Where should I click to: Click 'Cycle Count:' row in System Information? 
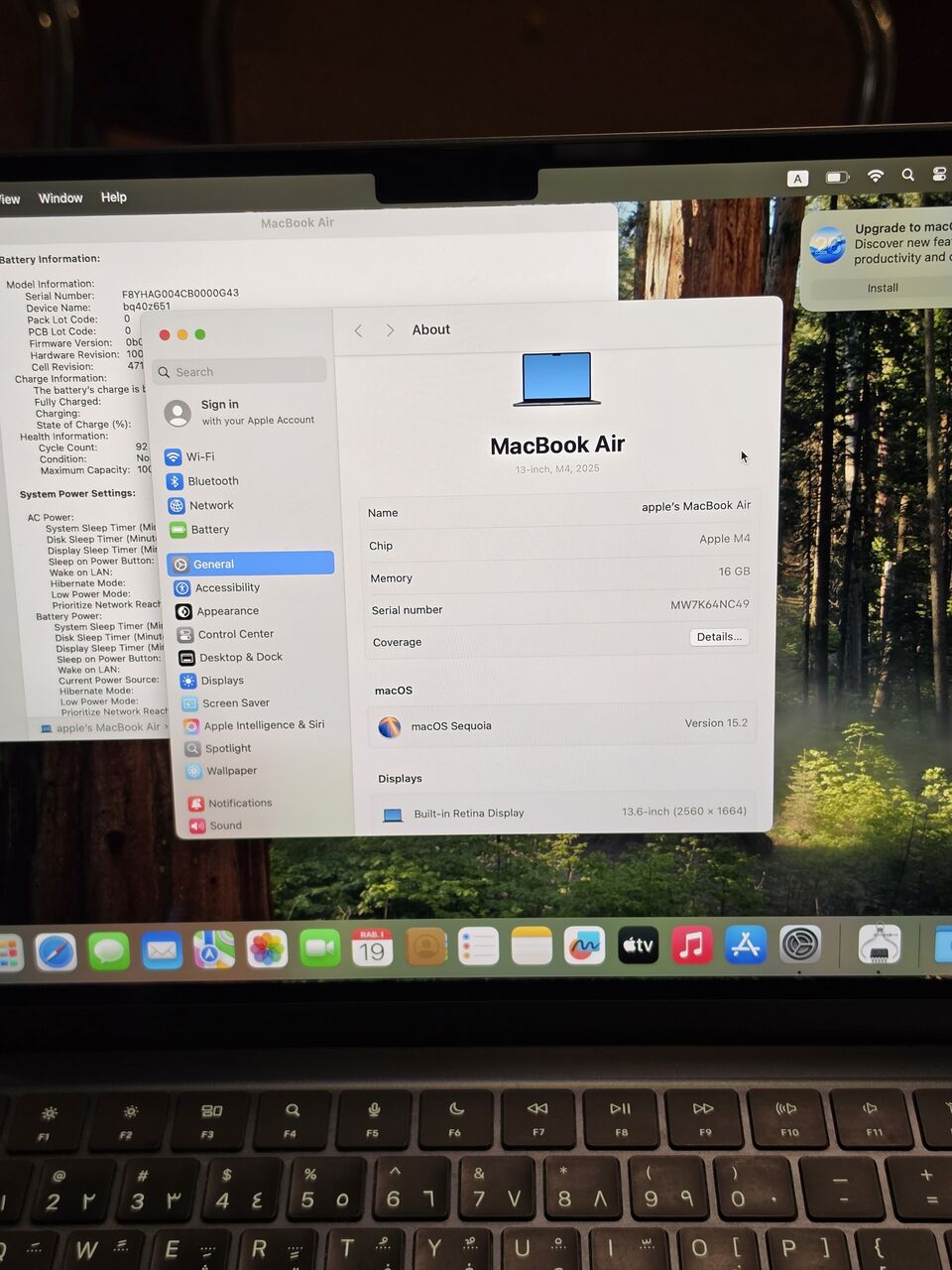click(93, 447)
